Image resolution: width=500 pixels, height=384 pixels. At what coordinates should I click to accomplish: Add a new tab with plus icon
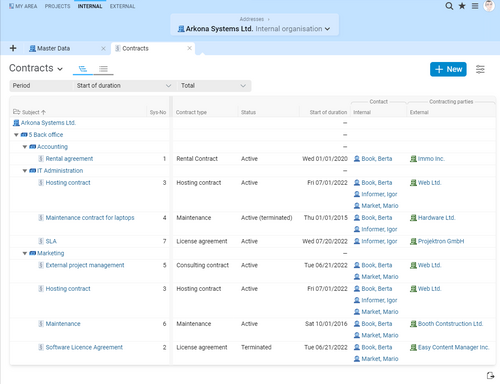13,48
